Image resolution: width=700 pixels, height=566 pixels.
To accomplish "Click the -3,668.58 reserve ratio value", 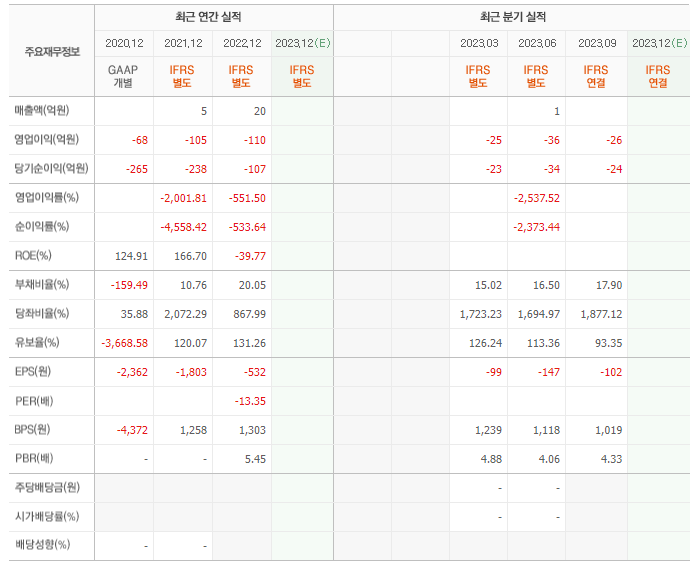I will coord(125,343).
